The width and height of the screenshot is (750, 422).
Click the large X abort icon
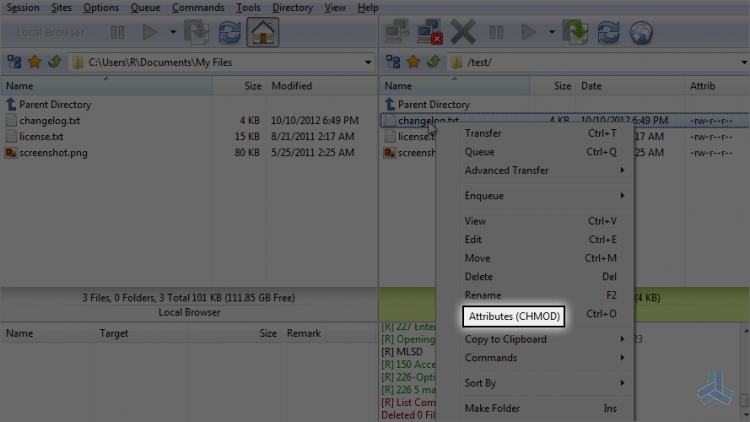point(463,32)
